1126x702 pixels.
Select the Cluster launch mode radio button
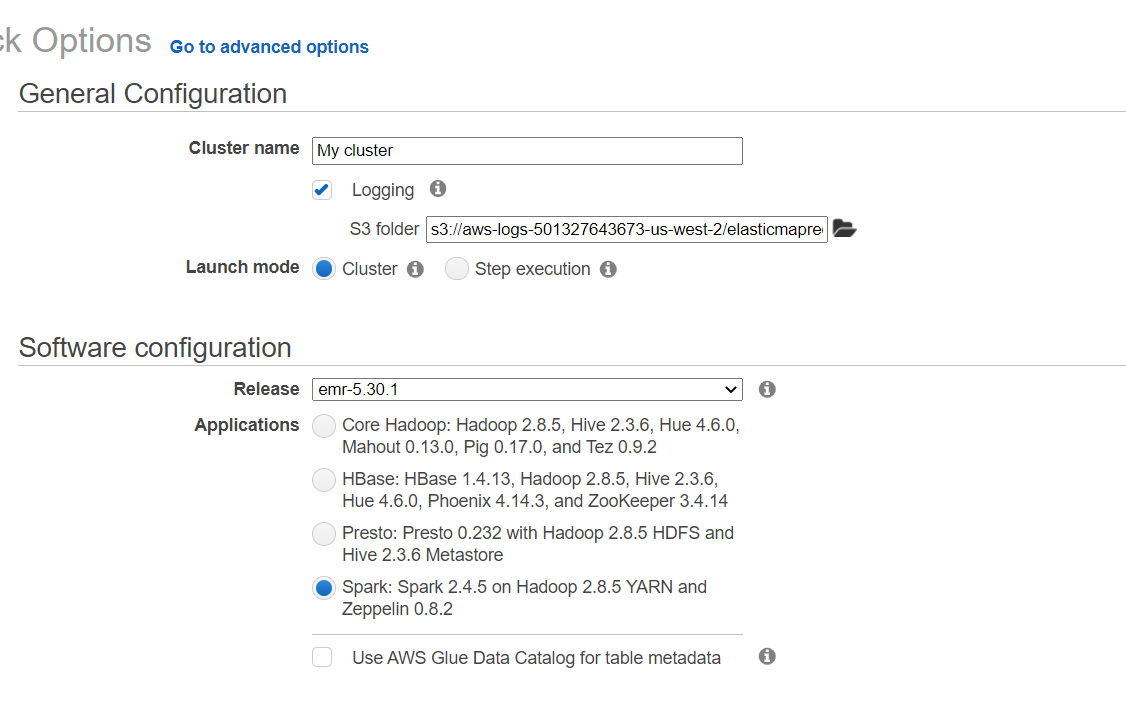324,268
